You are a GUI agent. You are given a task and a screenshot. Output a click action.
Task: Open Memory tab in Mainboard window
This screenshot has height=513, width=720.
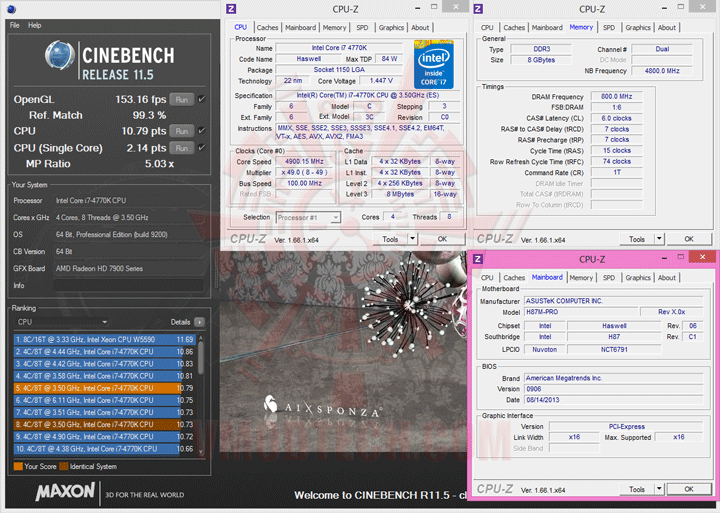[x=581, y=278]
